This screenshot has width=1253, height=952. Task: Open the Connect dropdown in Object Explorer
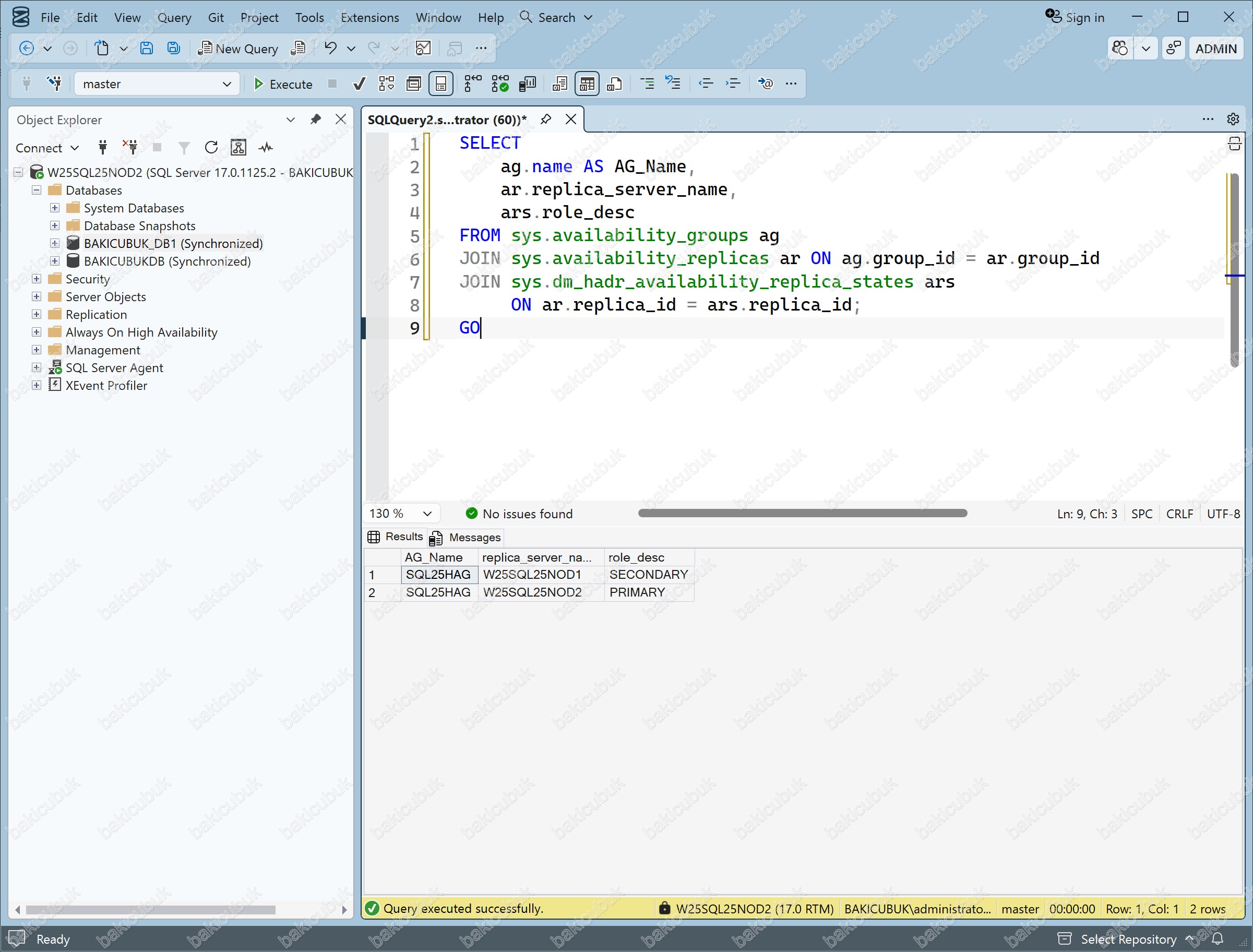[x=47, y=148]
